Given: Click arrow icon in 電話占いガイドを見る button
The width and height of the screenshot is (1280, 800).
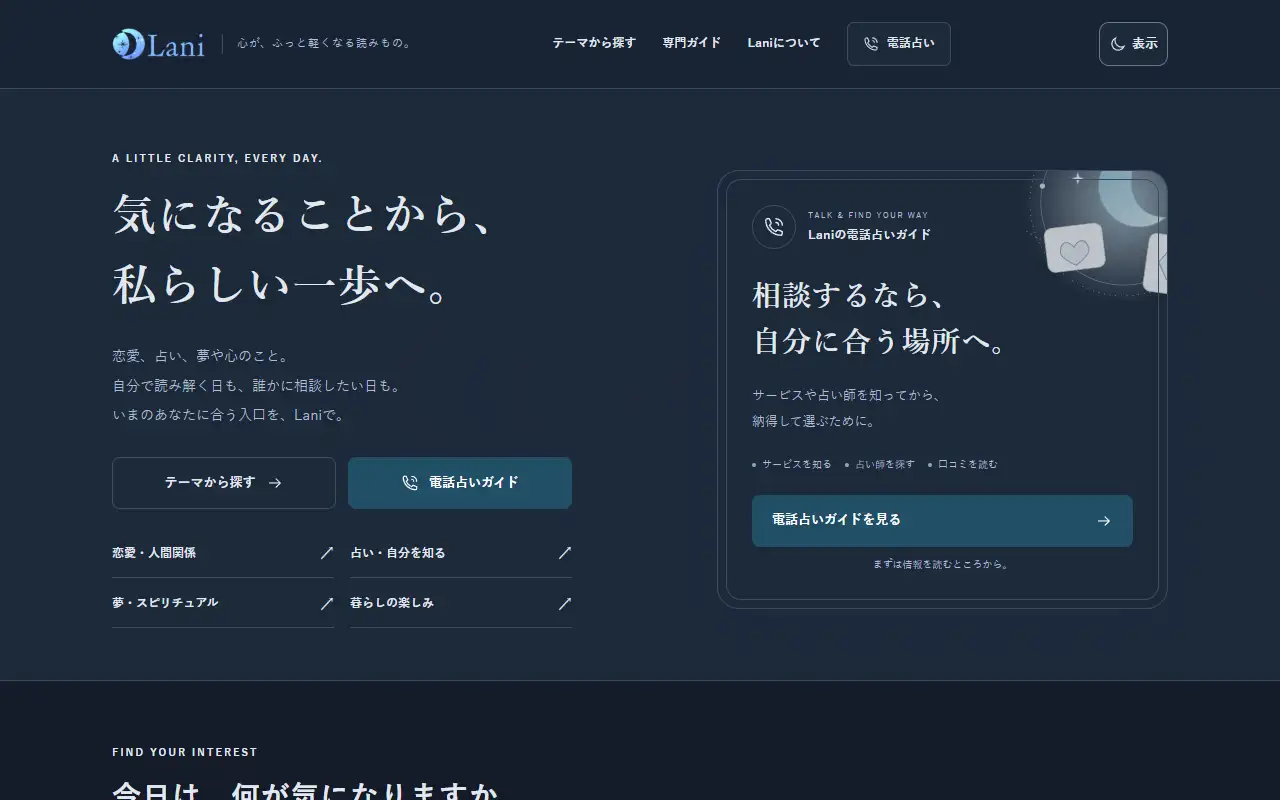Looking at the screenshot, I should tap(1104, 521).
